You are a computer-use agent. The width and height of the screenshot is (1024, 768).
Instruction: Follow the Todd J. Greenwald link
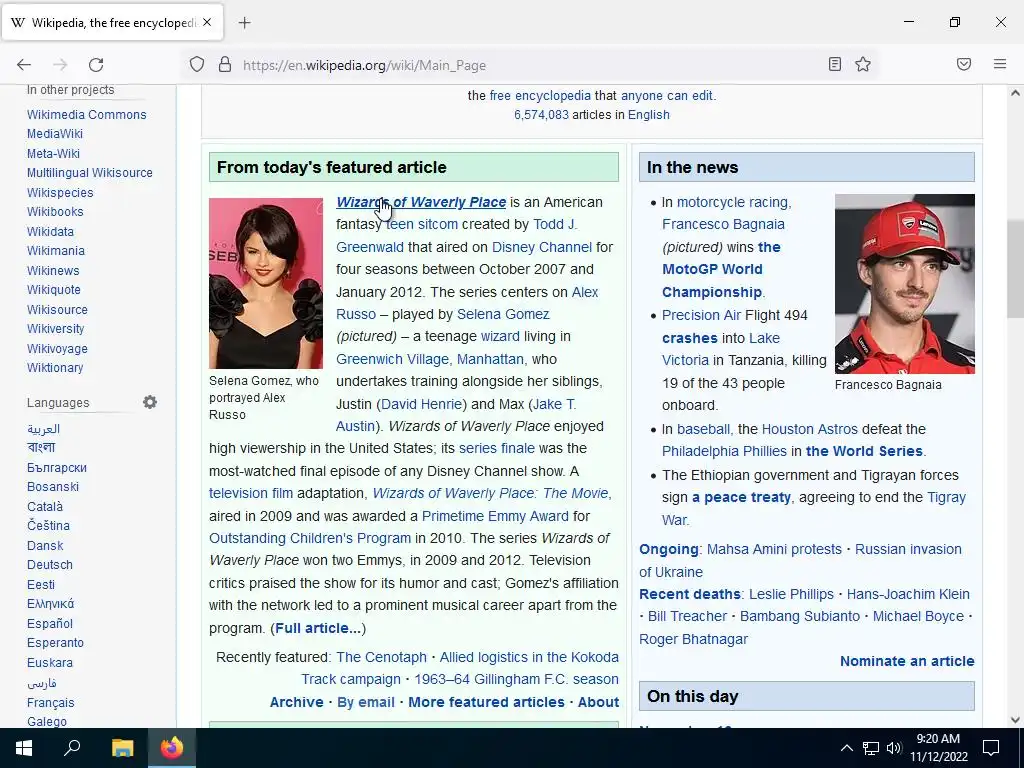554,225
